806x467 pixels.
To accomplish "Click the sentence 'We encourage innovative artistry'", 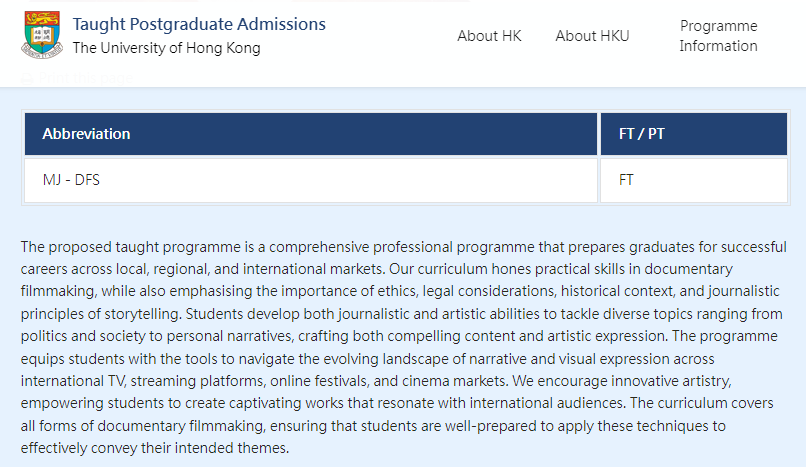I will [621, 381].
